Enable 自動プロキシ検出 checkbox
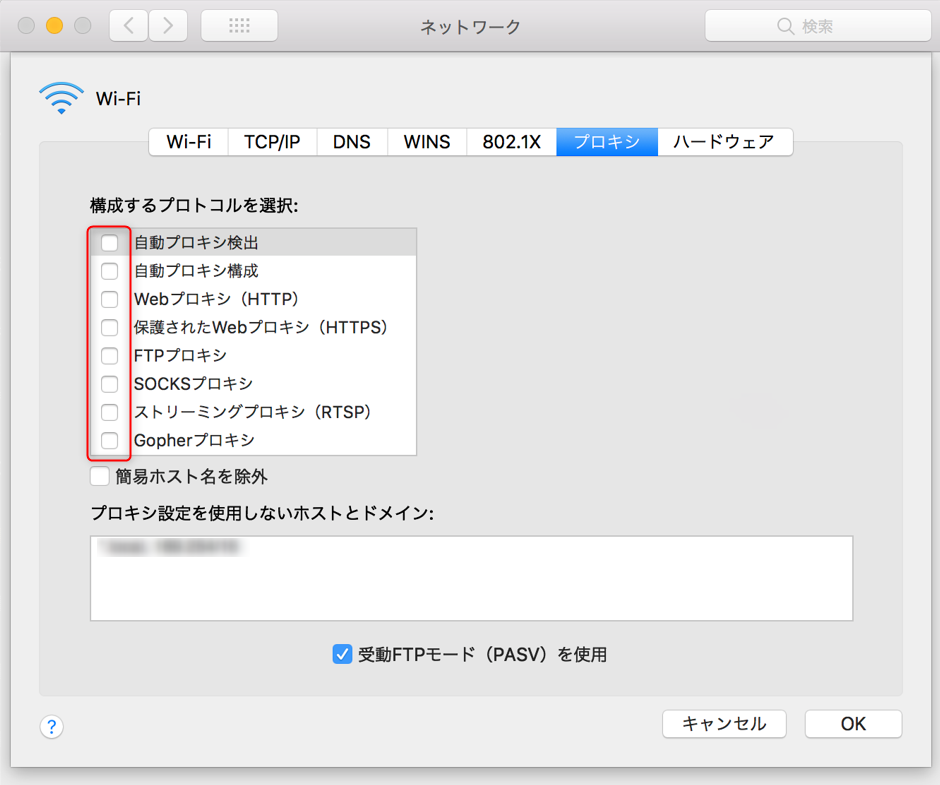Image resolution: width=940 pixels, height=785 pixels. (110, 243)
